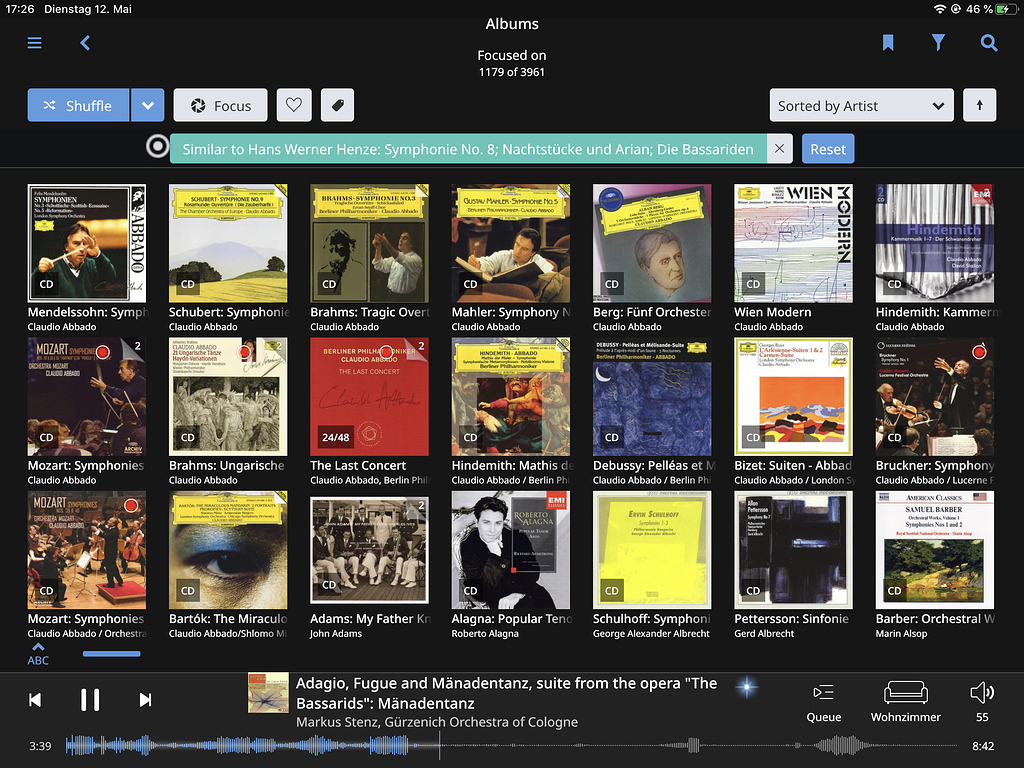This screenshot has width=1024, height=768.
Task: Open bookmarks with the bookmark icon
Action: click(888, 43)
